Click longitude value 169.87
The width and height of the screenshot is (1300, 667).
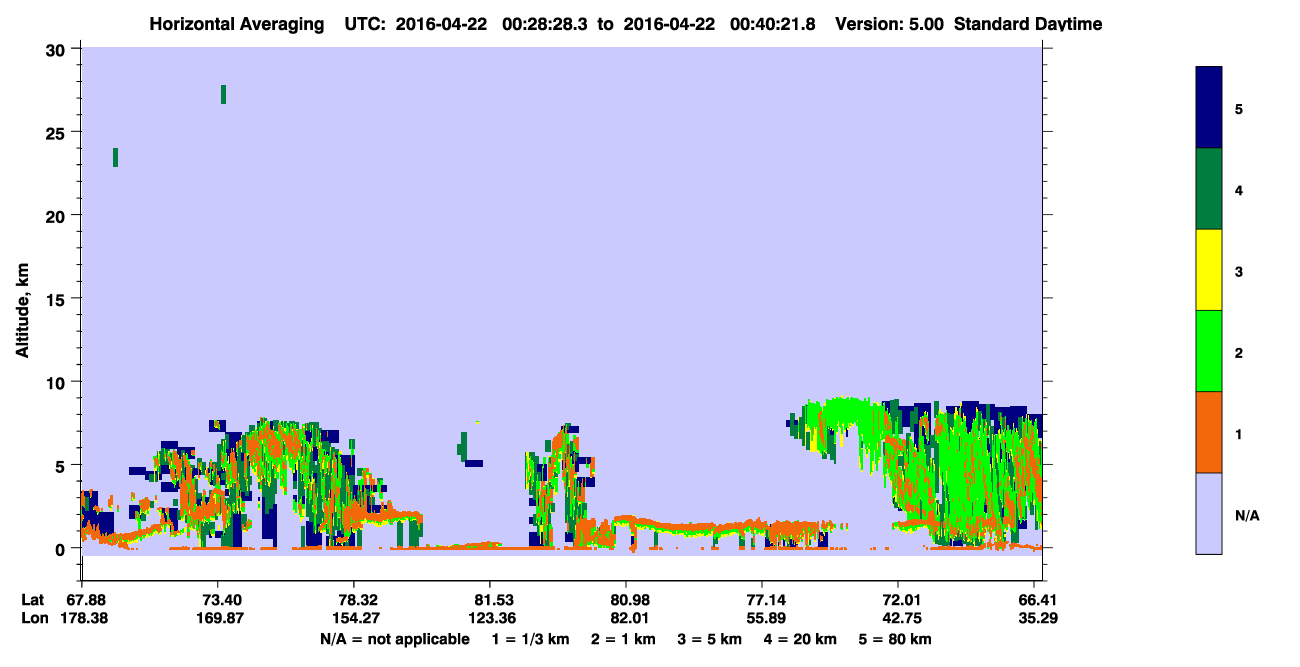(x=219, y=618)
